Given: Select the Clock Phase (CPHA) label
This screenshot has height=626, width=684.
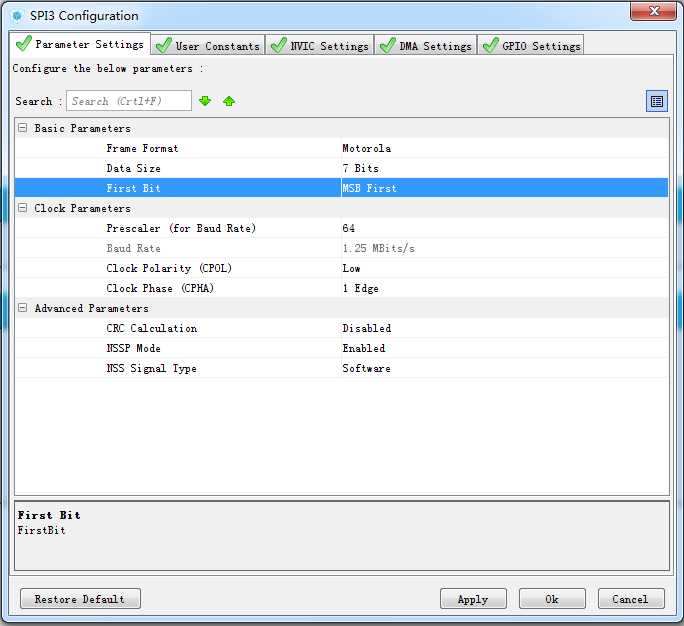Looking at the screenshot, I should point(160,288).
